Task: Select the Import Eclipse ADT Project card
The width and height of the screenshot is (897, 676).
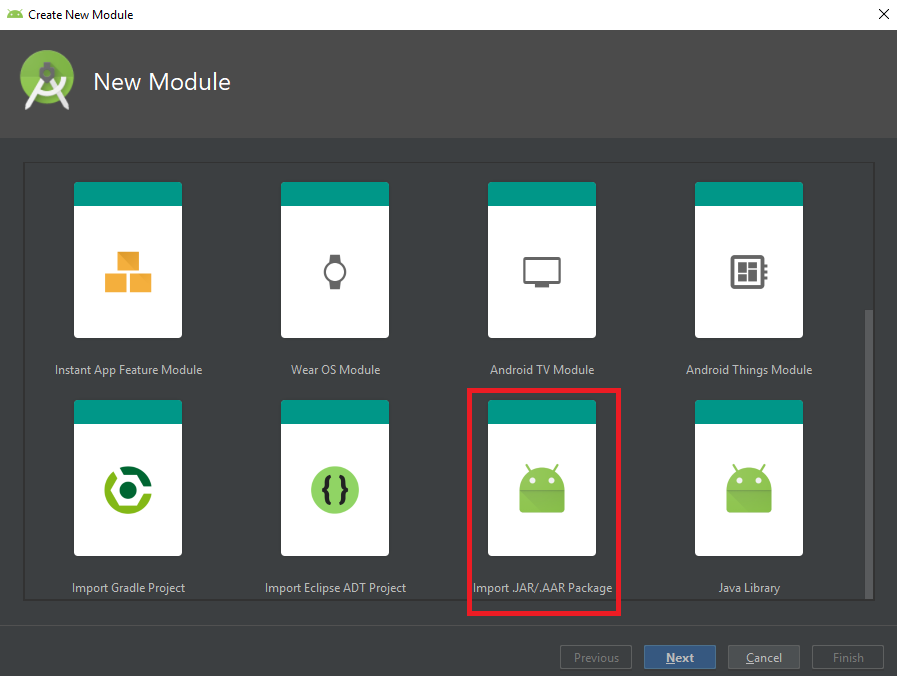Action: [335, 478]
